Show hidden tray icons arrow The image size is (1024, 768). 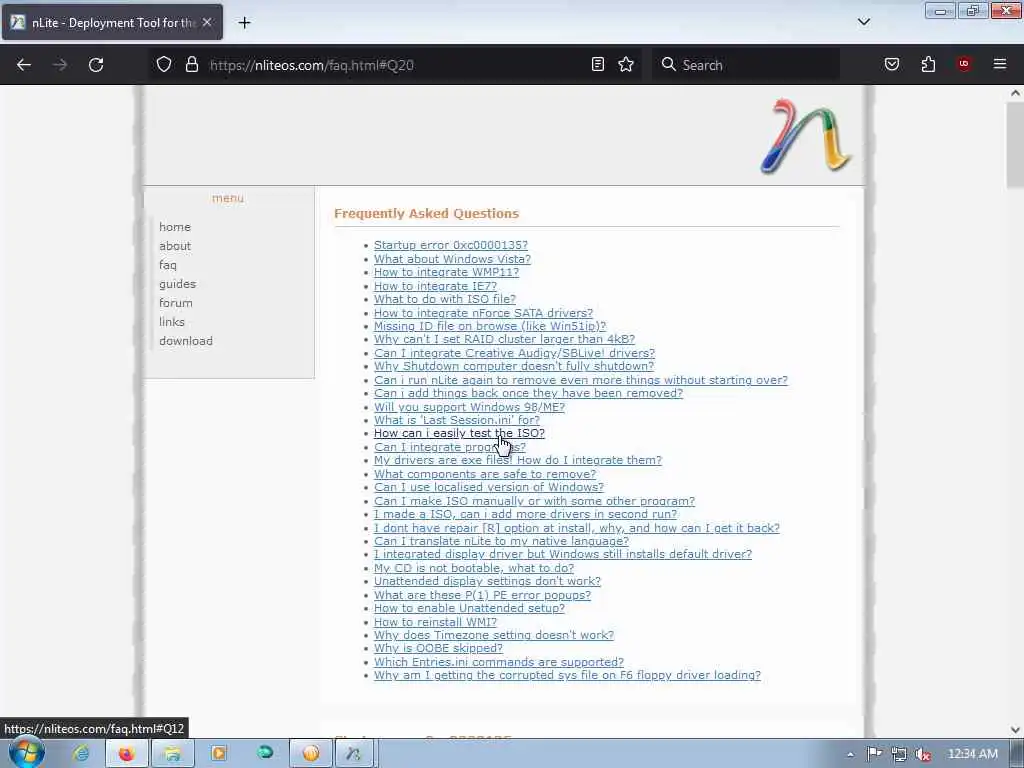coord(850,754)
